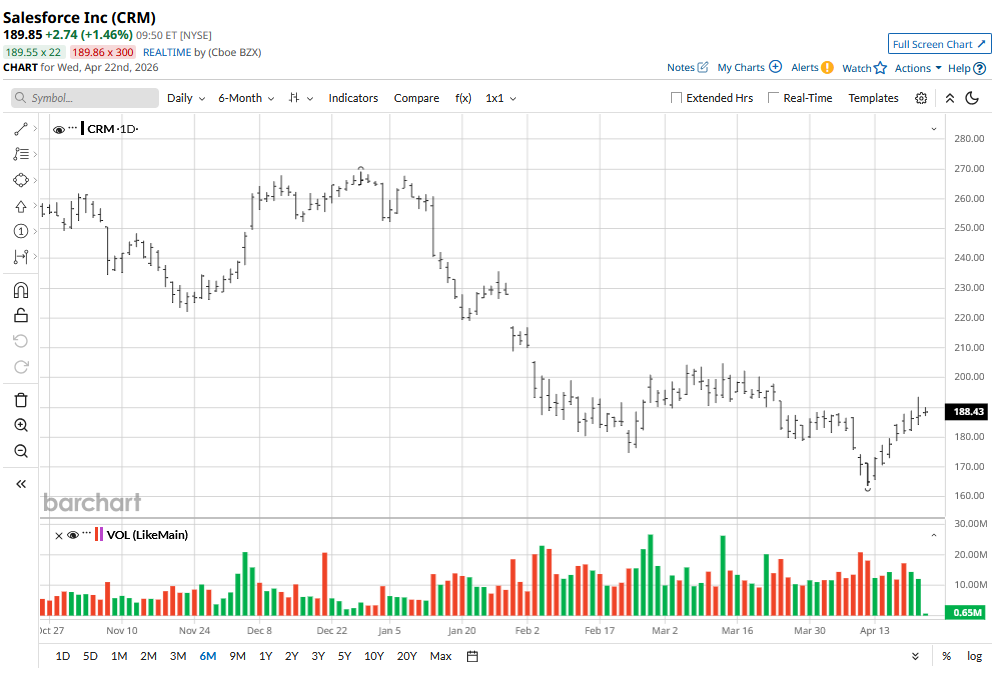1008x686 pixels.
Task: Open chart settings gear icon
Action: [x=921, y=98]
